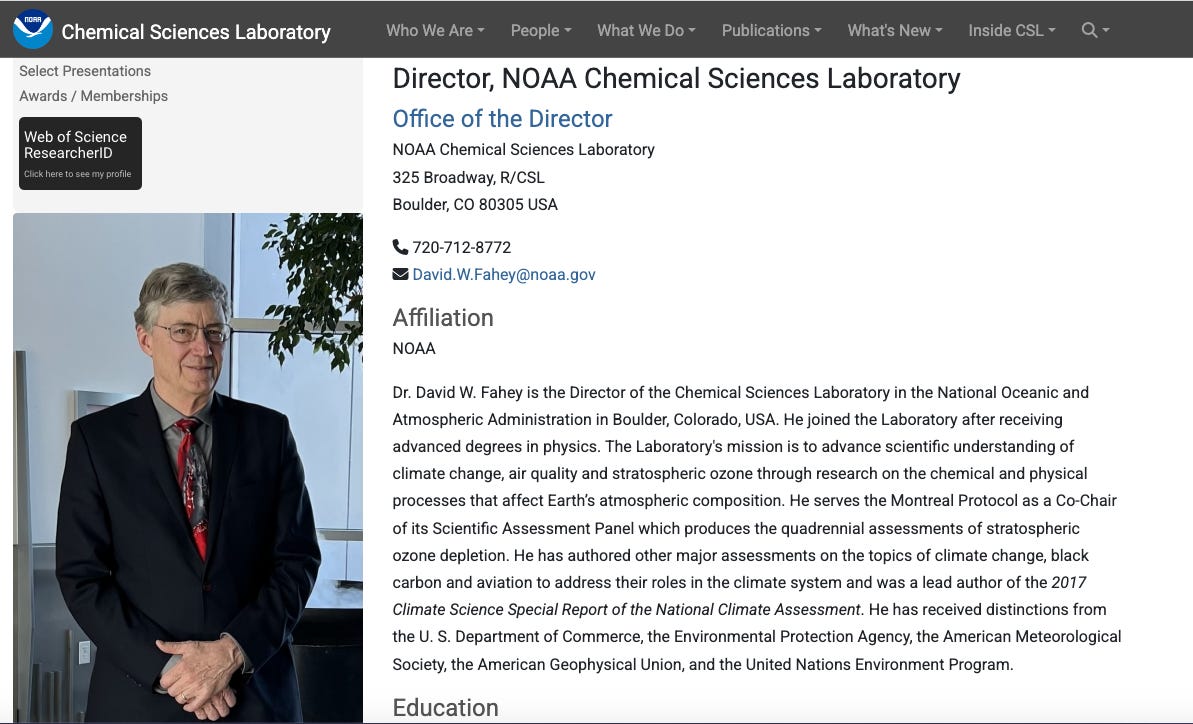Click the envelope icon next to email
Image resolution: width=1193 pixels, height=724 pixels.
point(400,274)
